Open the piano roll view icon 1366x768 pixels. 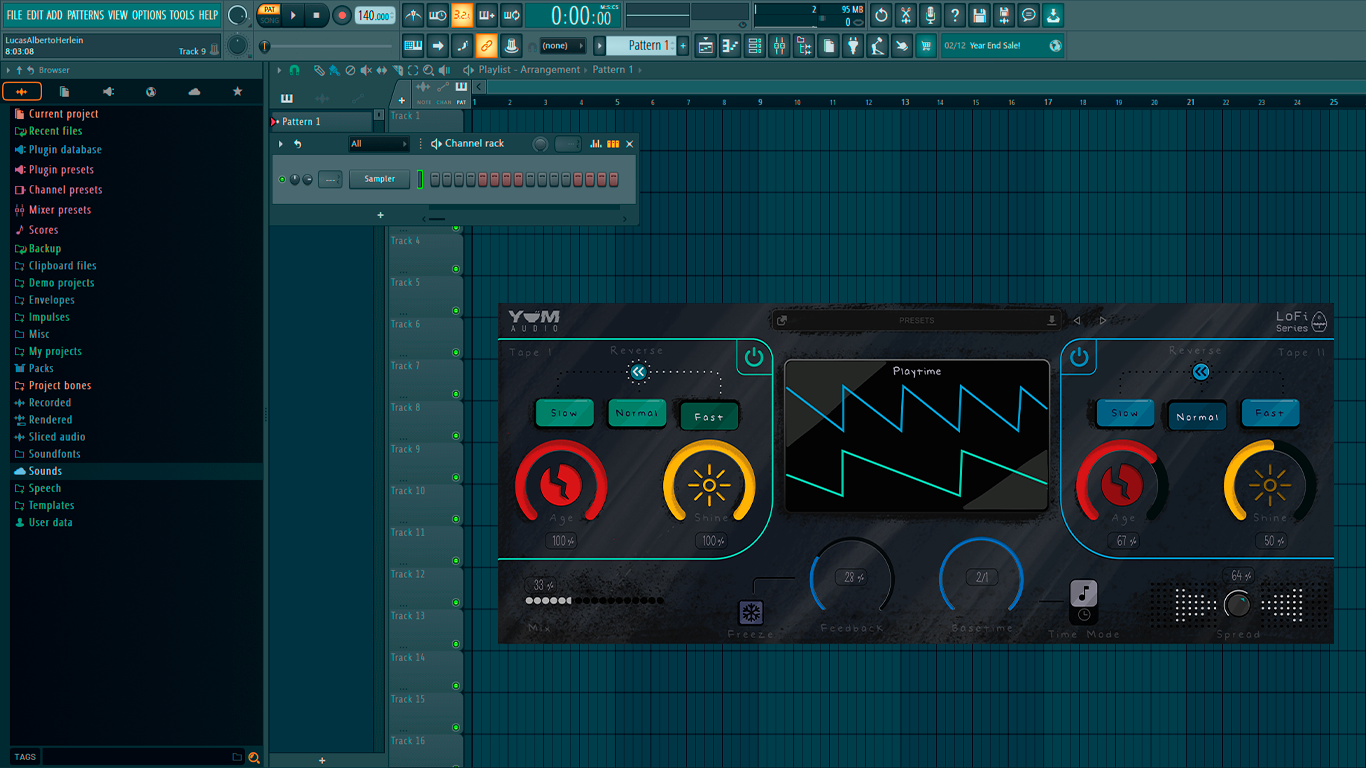[x=730, y=45]
